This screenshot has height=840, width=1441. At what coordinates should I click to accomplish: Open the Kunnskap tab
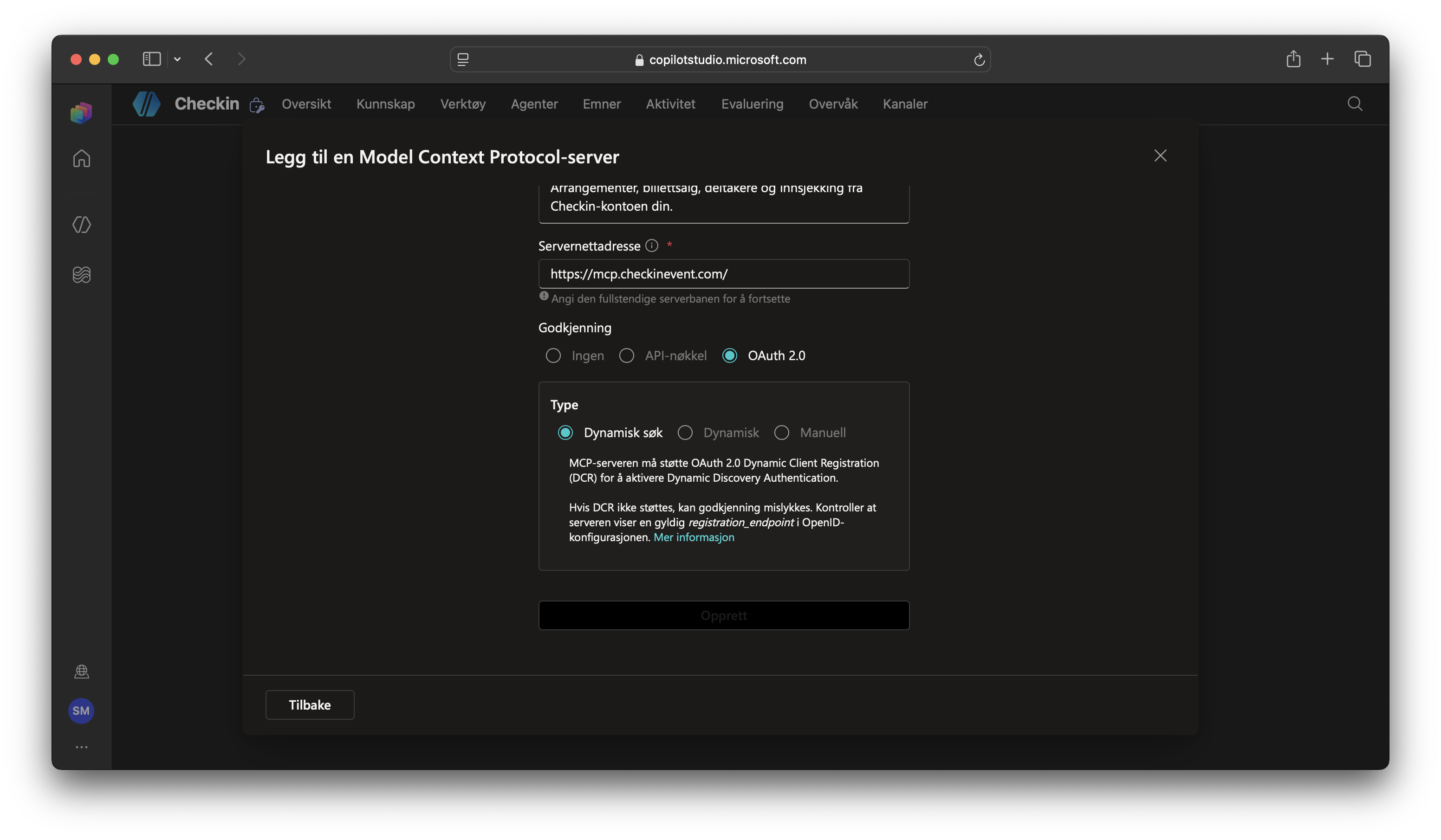coord(385,104)
